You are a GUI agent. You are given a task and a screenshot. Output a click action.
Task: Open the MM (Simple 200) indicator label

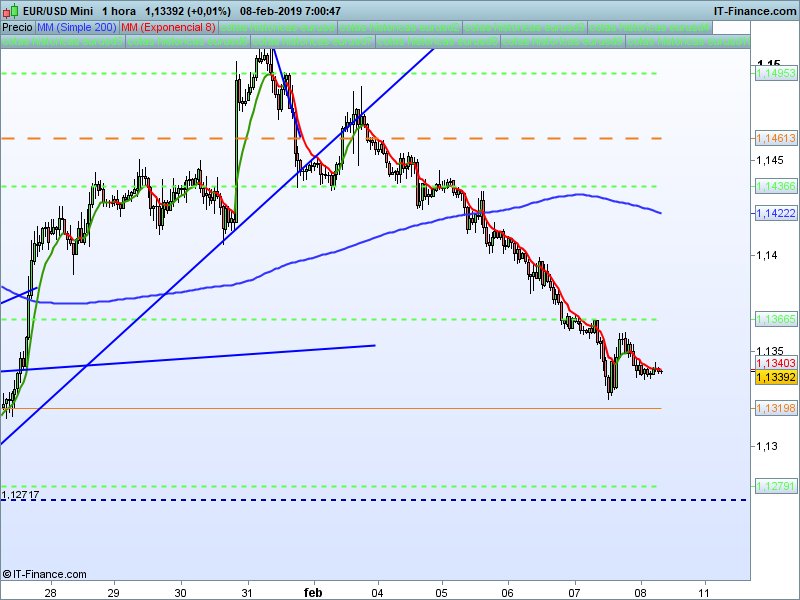(x=76, y=27)
